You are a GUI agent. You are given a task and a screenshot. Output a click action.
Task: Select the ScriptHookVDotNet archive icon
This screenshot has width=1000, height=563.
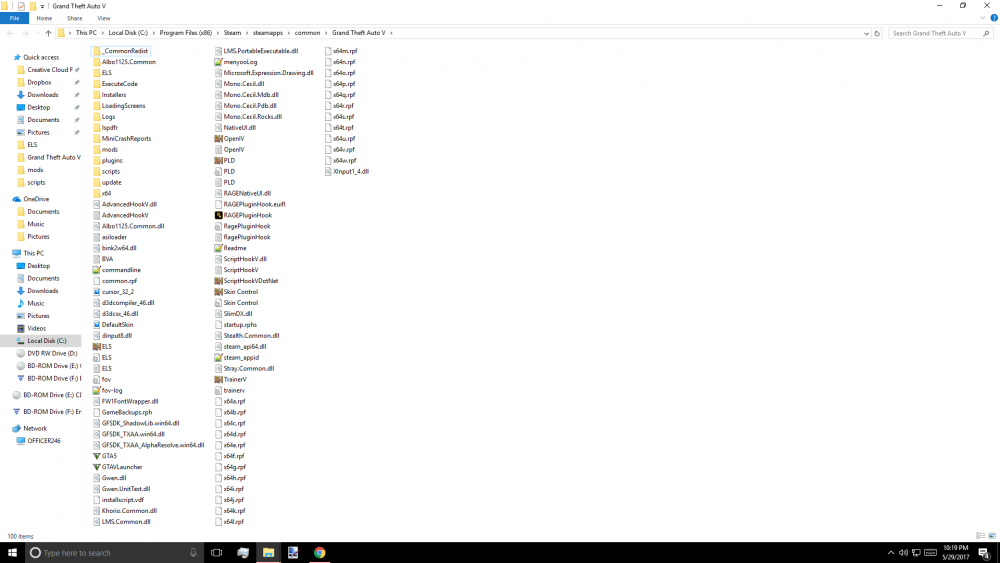click(x=218, y=281)
